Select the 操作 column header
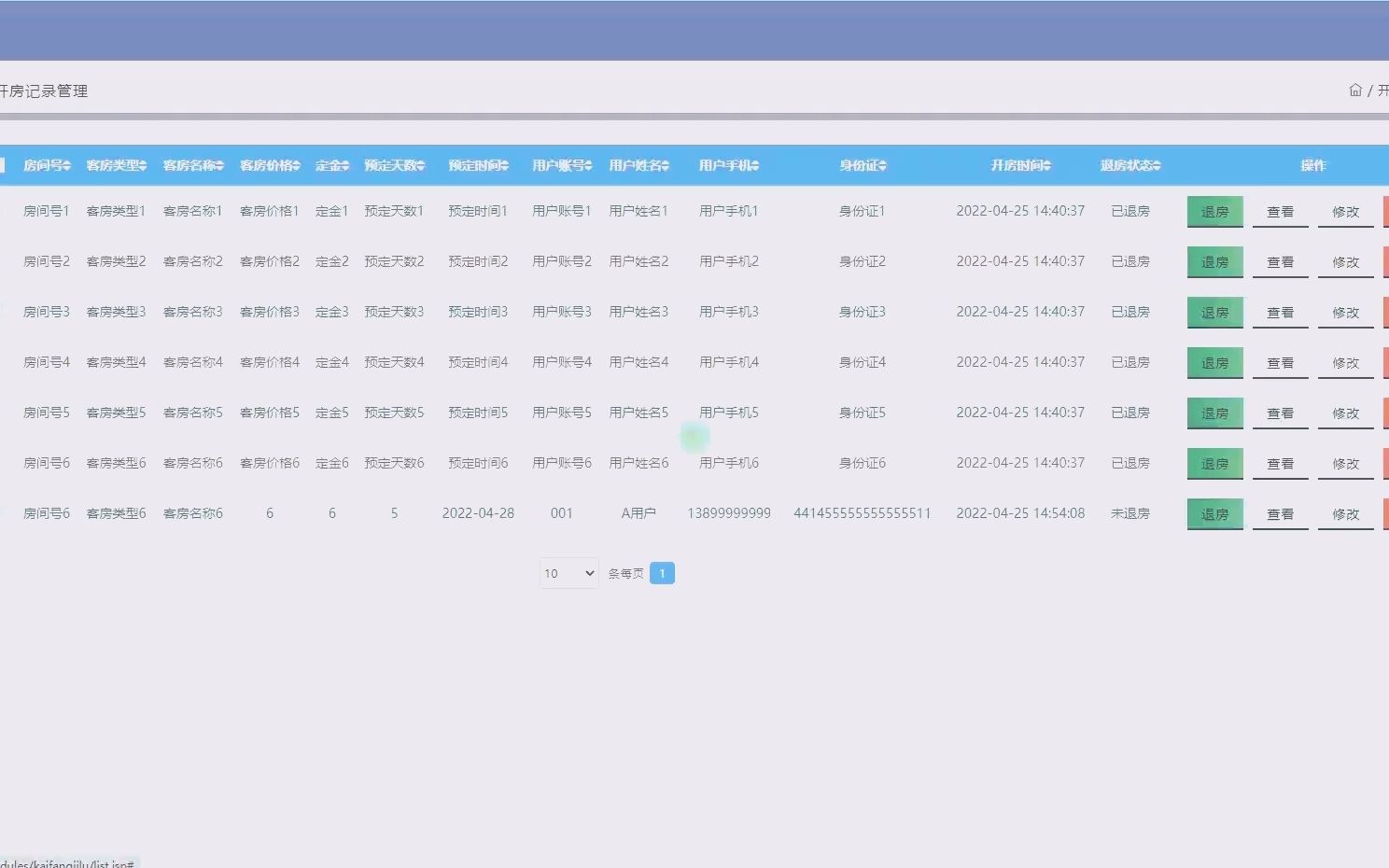1389x868 pixels. tap(1312, 165)
